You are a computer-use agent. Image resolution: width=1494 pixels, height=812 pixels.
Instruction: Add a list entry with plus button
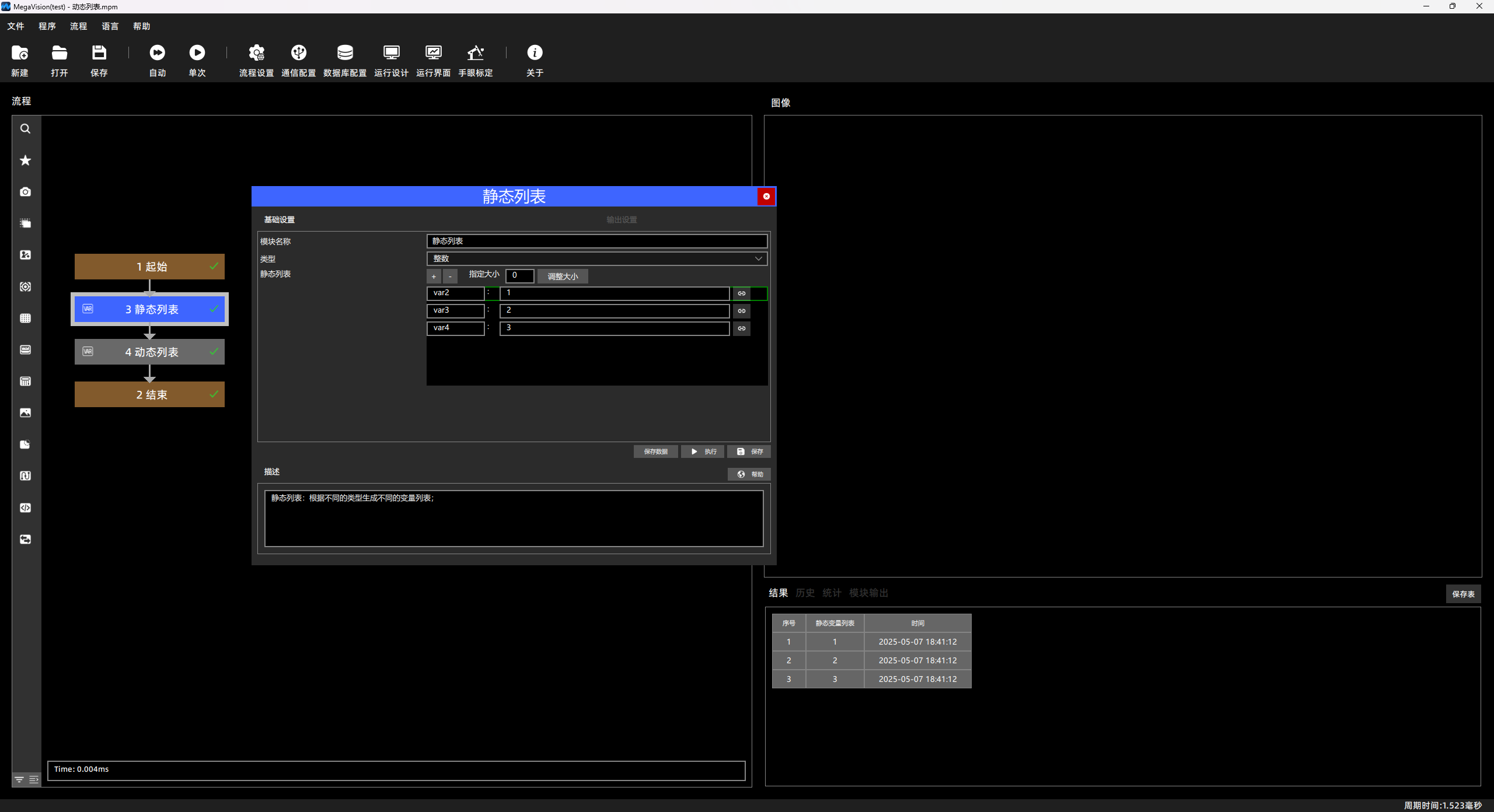click(434, 276)
